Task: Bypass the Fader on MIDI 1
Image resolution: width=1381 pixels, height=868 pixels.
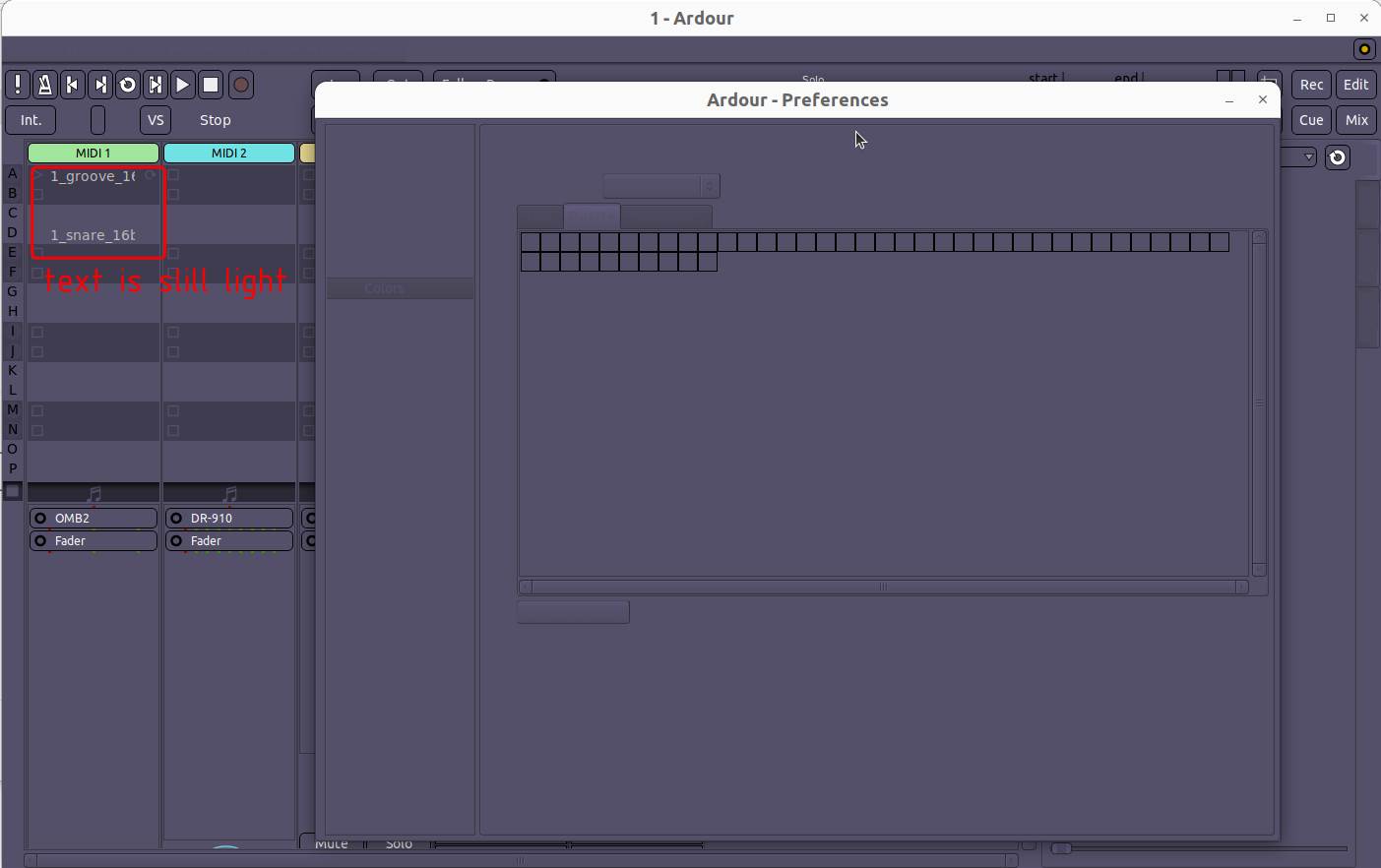Action: click(x=40, y=541)
